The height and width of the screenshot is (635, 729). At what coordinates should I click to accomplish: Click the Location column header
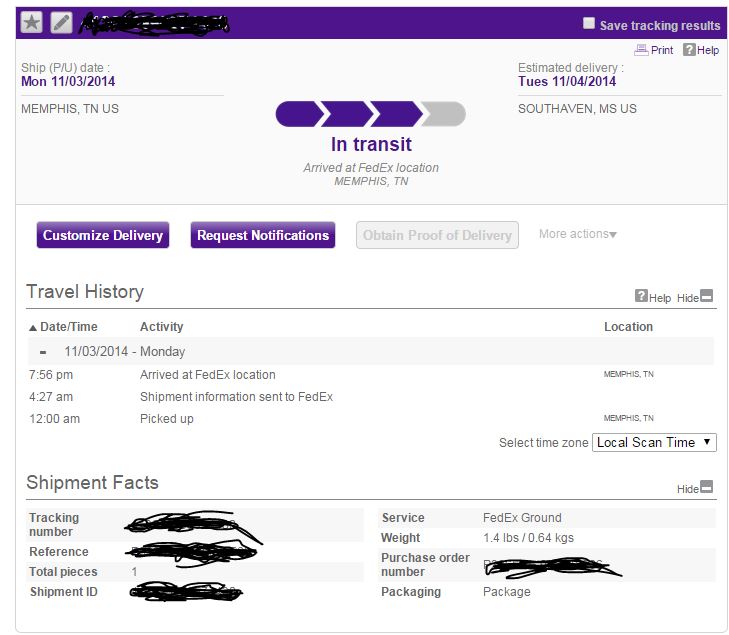point(628,327)
